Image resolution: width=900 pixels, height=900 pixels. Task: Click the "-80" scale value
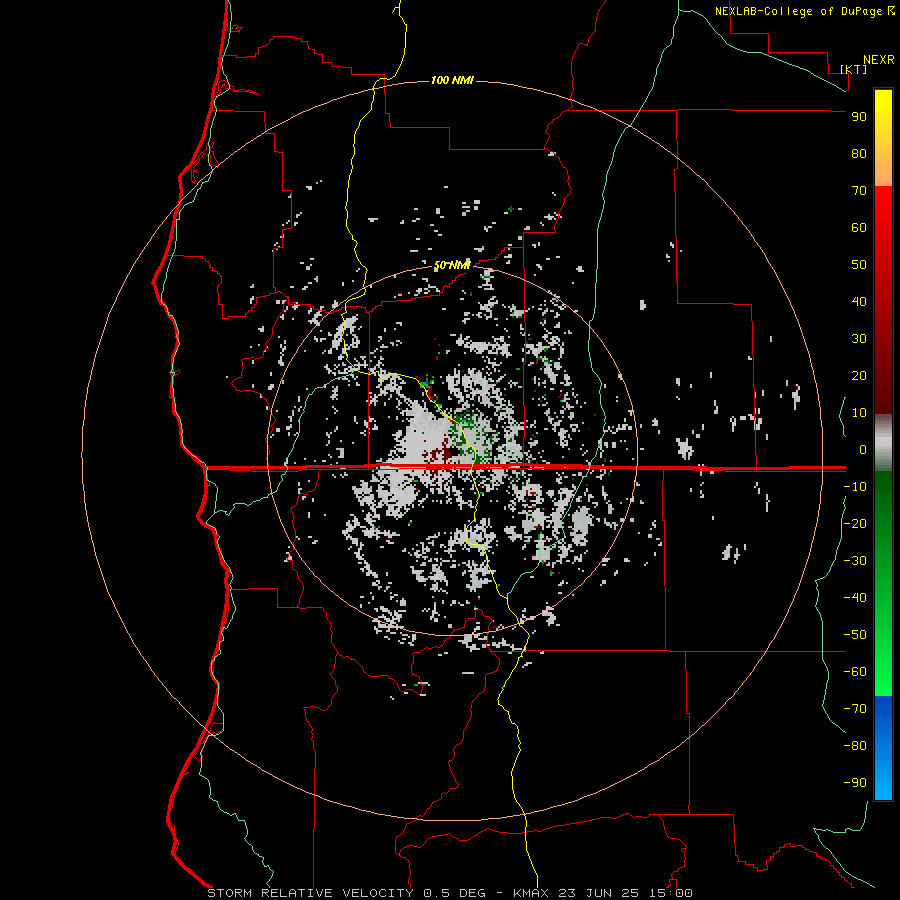pos(855,746)
